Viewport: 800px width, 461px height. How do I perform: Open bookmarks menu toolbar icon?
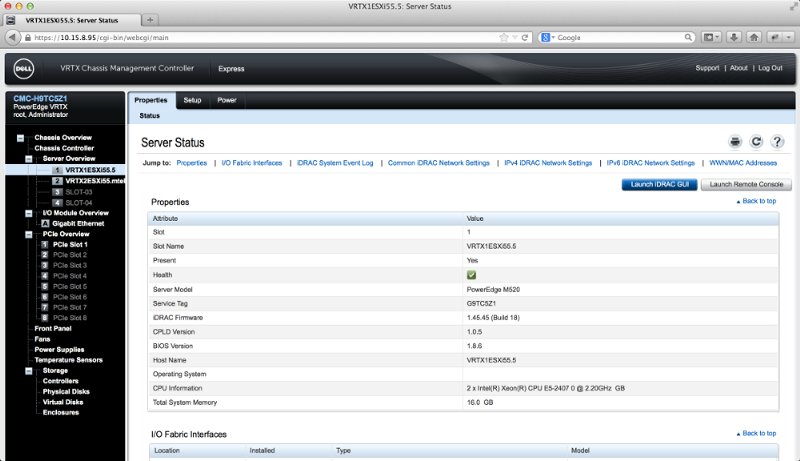[711, 37]
